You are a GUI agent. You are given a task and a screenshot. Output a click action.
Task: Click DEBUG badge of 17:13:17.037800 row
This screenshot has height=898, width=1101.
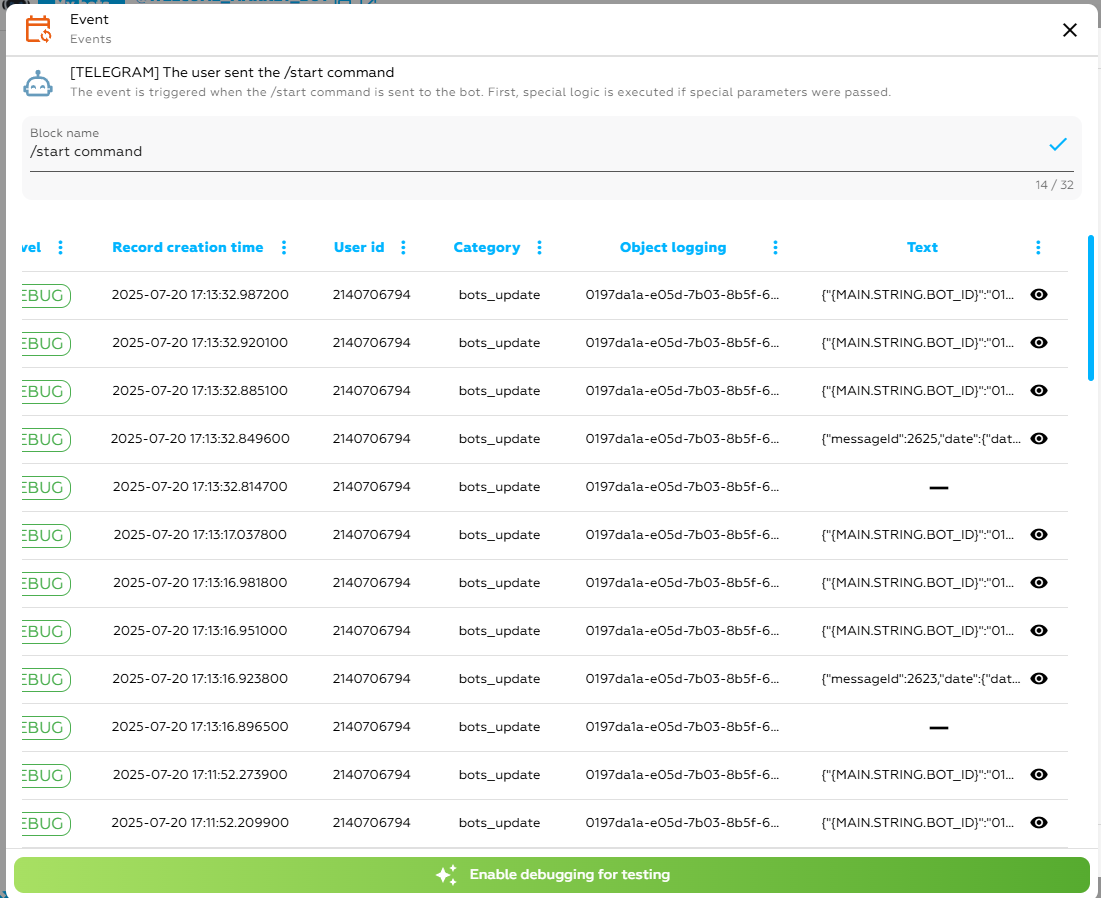pyautogui.click(x=46, y=535)
